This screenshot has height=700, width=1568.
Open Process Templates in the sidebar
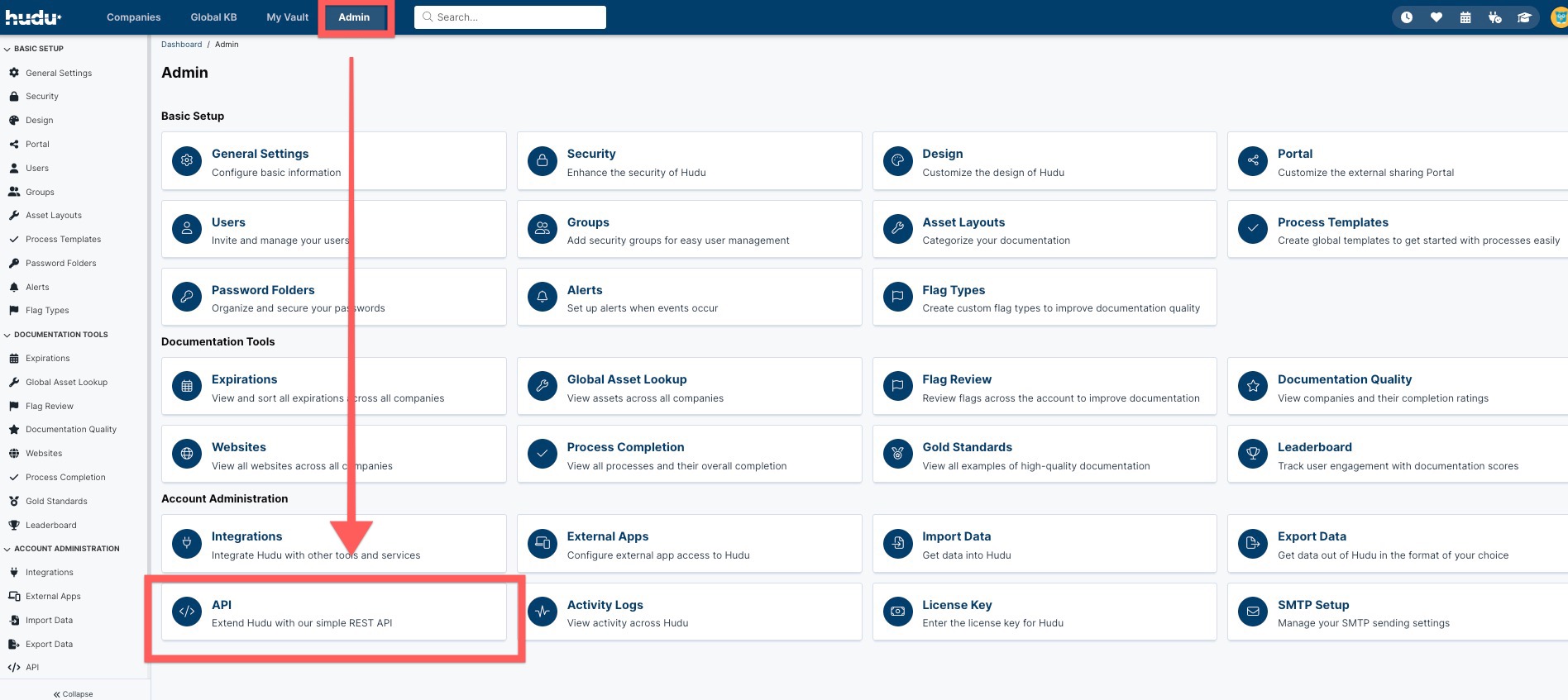coord(63,239)
